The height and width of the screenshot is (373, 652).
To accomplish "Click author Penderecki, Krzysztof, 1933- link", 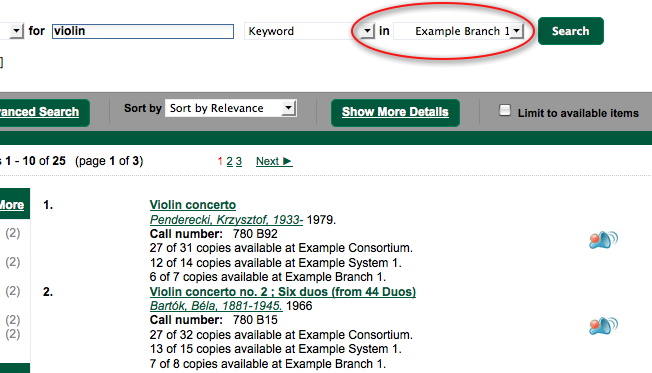I will click(x=226, y=220).
